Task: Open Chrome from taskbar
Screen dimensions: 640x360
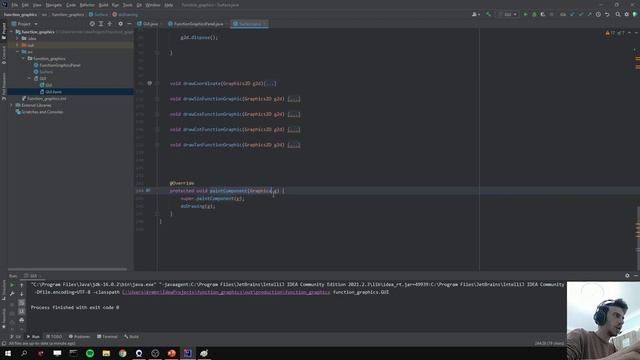Action: coord(122,353)
